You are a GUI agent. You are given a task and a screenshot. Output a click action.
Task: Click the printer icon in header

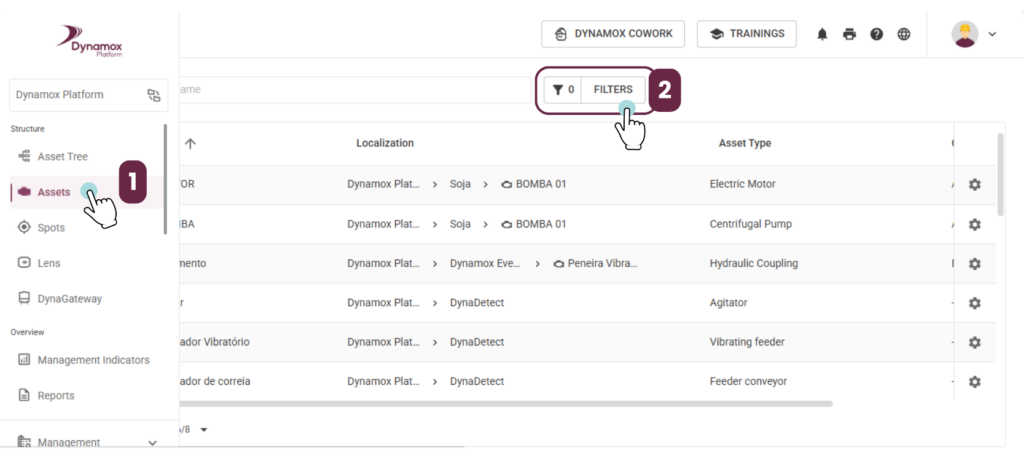[x=849, y=34]
